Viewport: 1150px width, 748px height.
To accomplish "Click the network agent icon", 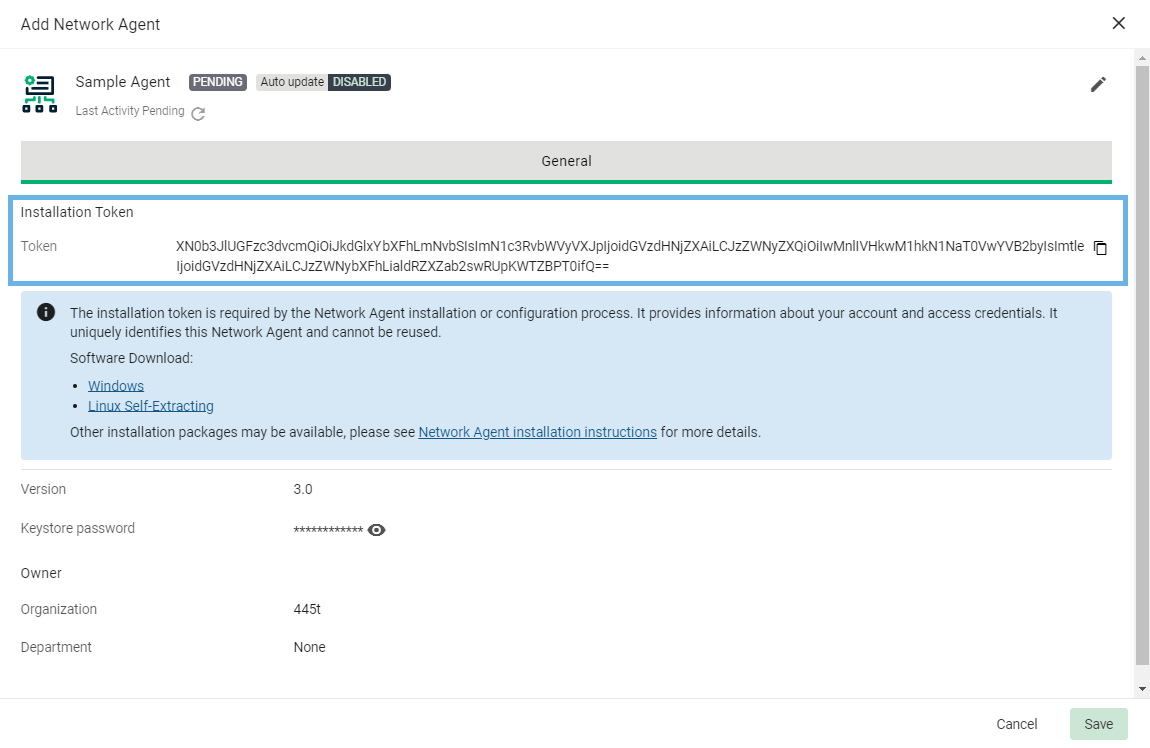I will point(40,94).
